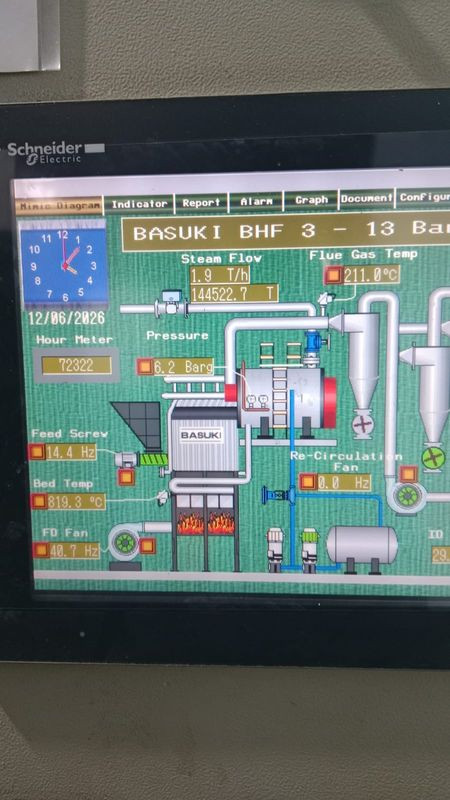This screenshot has height=800, width=450.
Task: Click the blue steam valve above boiler drum
Action: pyautogui.click(x=312, y=343)
